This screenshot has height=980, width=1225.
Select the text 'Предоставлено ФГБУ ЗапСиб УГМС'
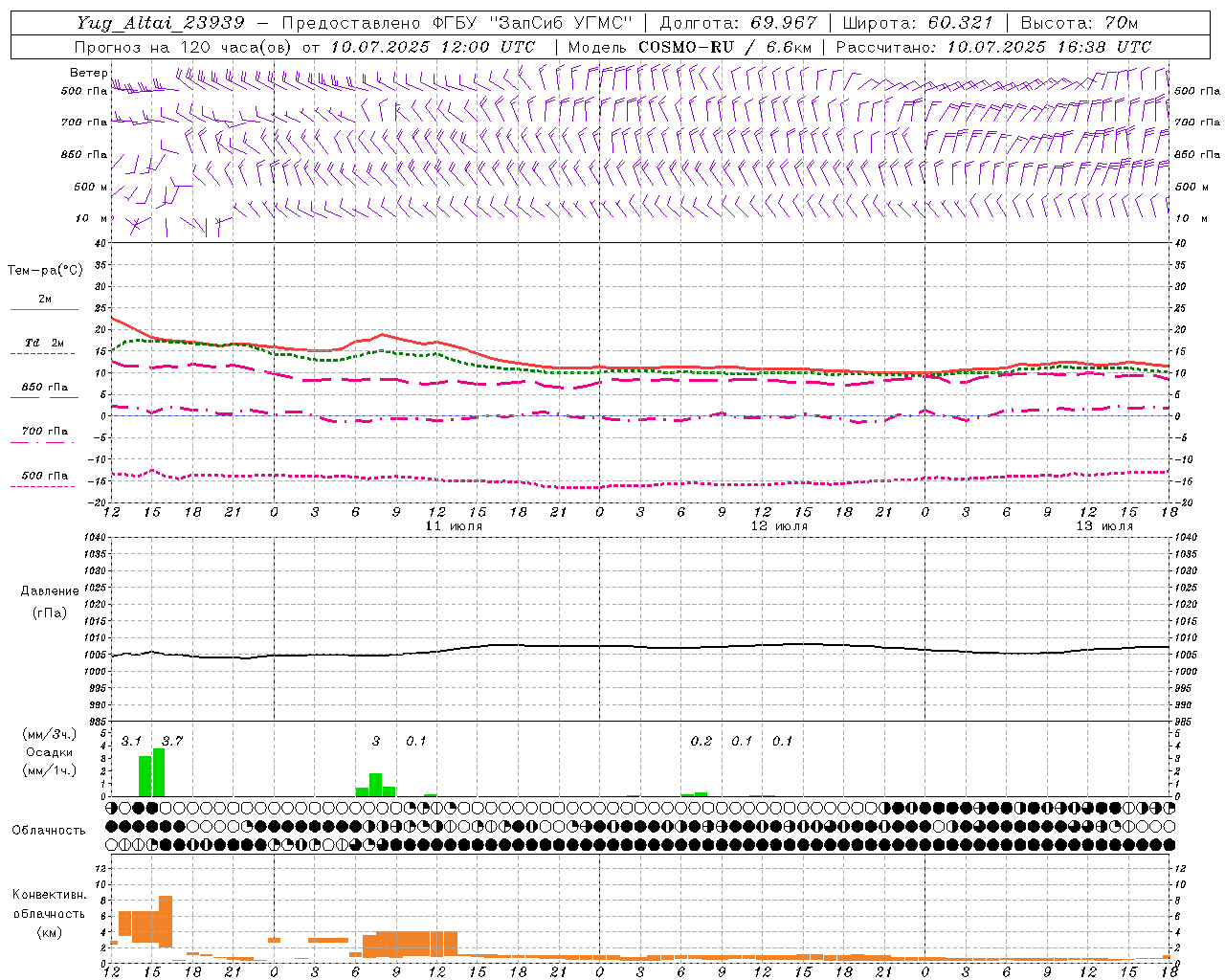pos(457,23)
